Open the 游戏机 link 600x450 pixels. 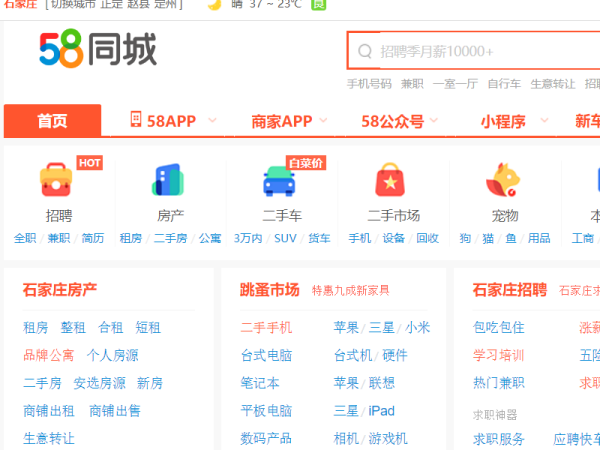coord(388,439)
